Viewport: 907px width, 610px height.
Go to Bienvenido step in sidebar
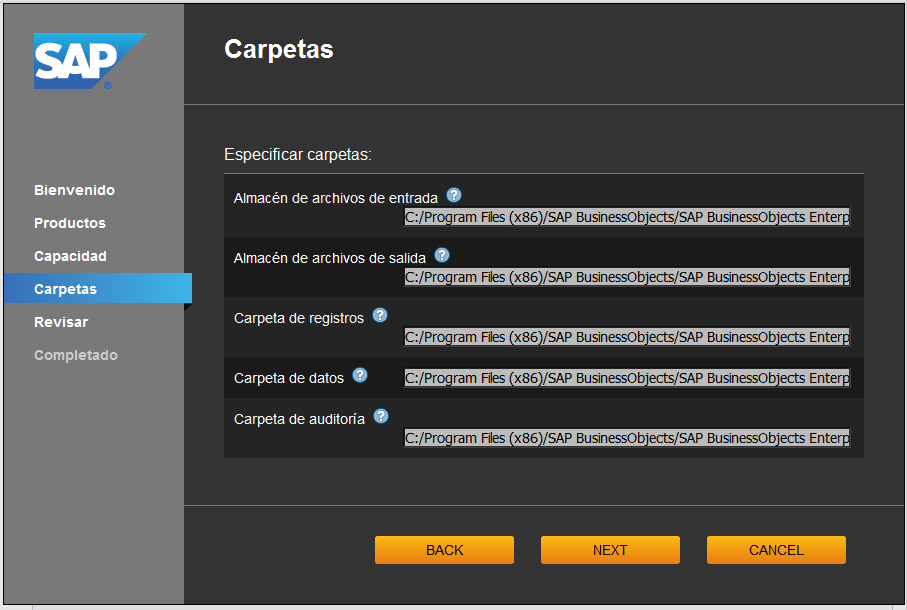tap(74, 190)
